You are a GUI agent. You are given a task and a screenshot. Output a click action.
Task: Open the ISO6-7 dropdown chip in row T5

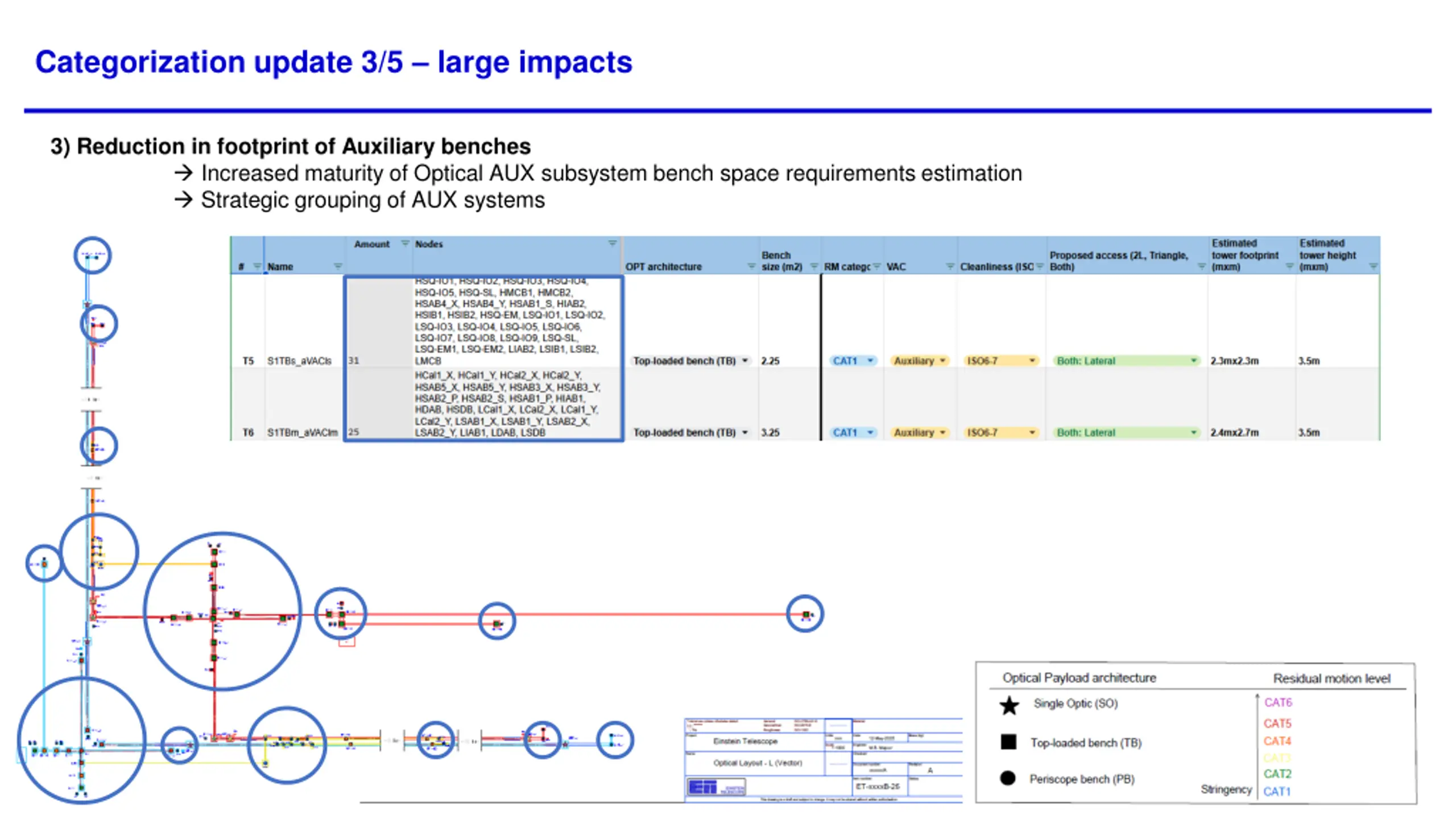[x=1002, y=361]
